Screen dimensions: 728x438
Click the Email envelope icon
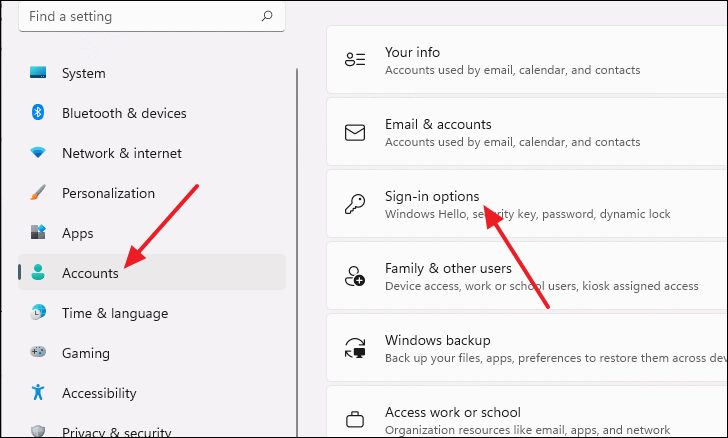[355, 132]
